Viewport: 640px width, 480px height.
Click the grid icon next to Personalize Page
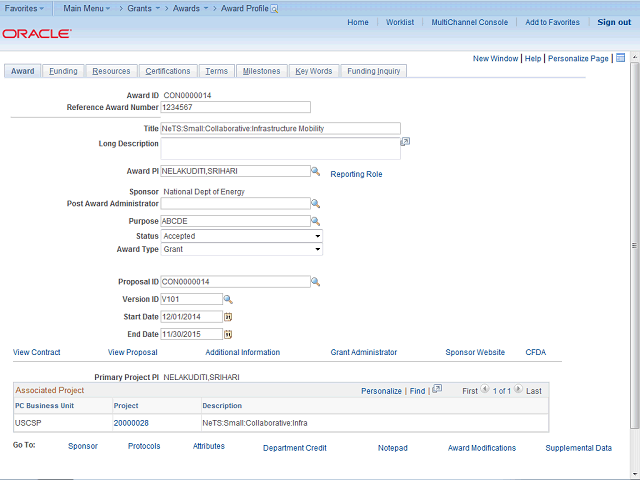tap(620, 58)
